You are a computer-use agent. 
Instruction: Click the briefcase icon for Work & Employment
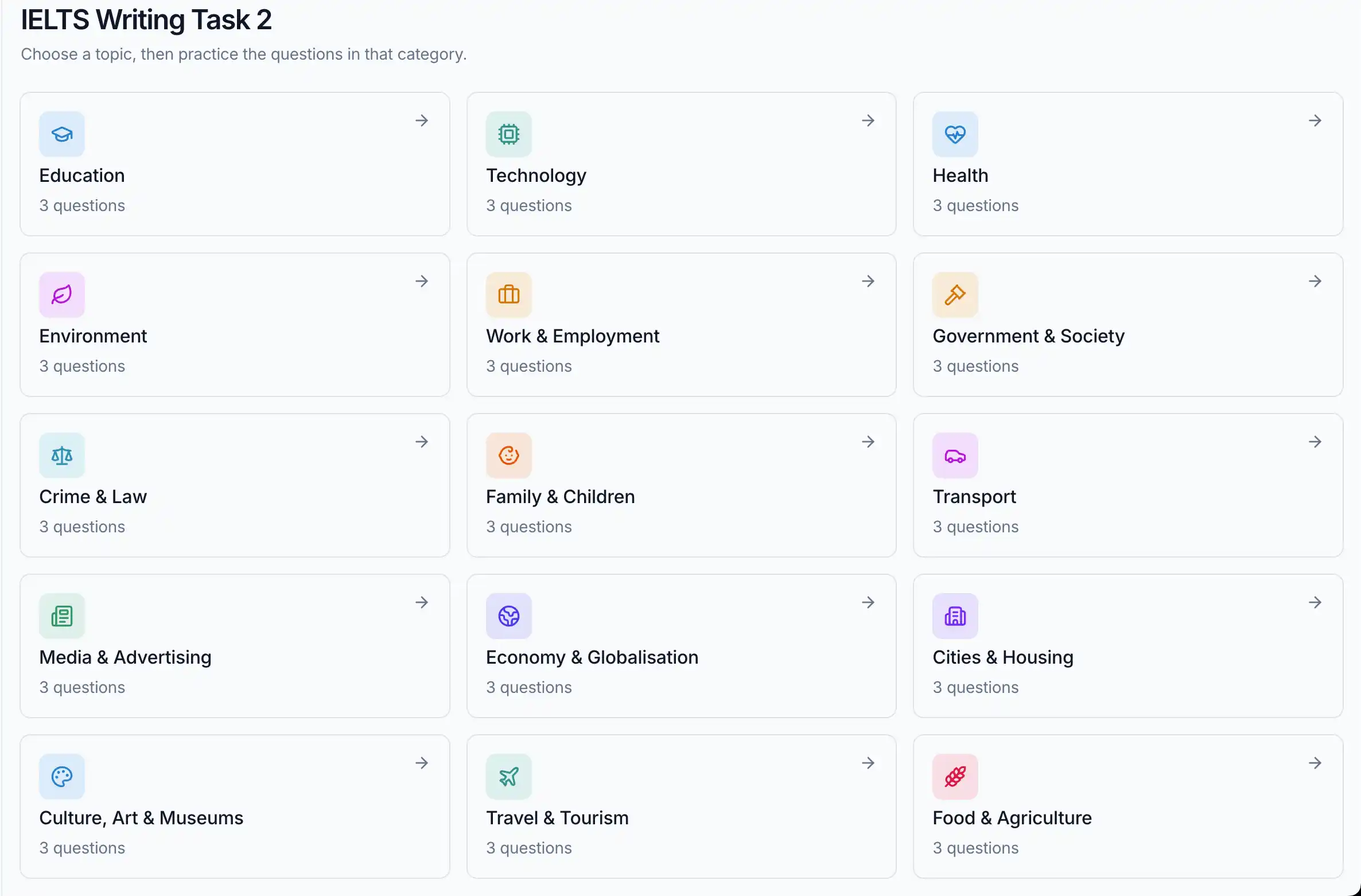click(x=508, y=295)
